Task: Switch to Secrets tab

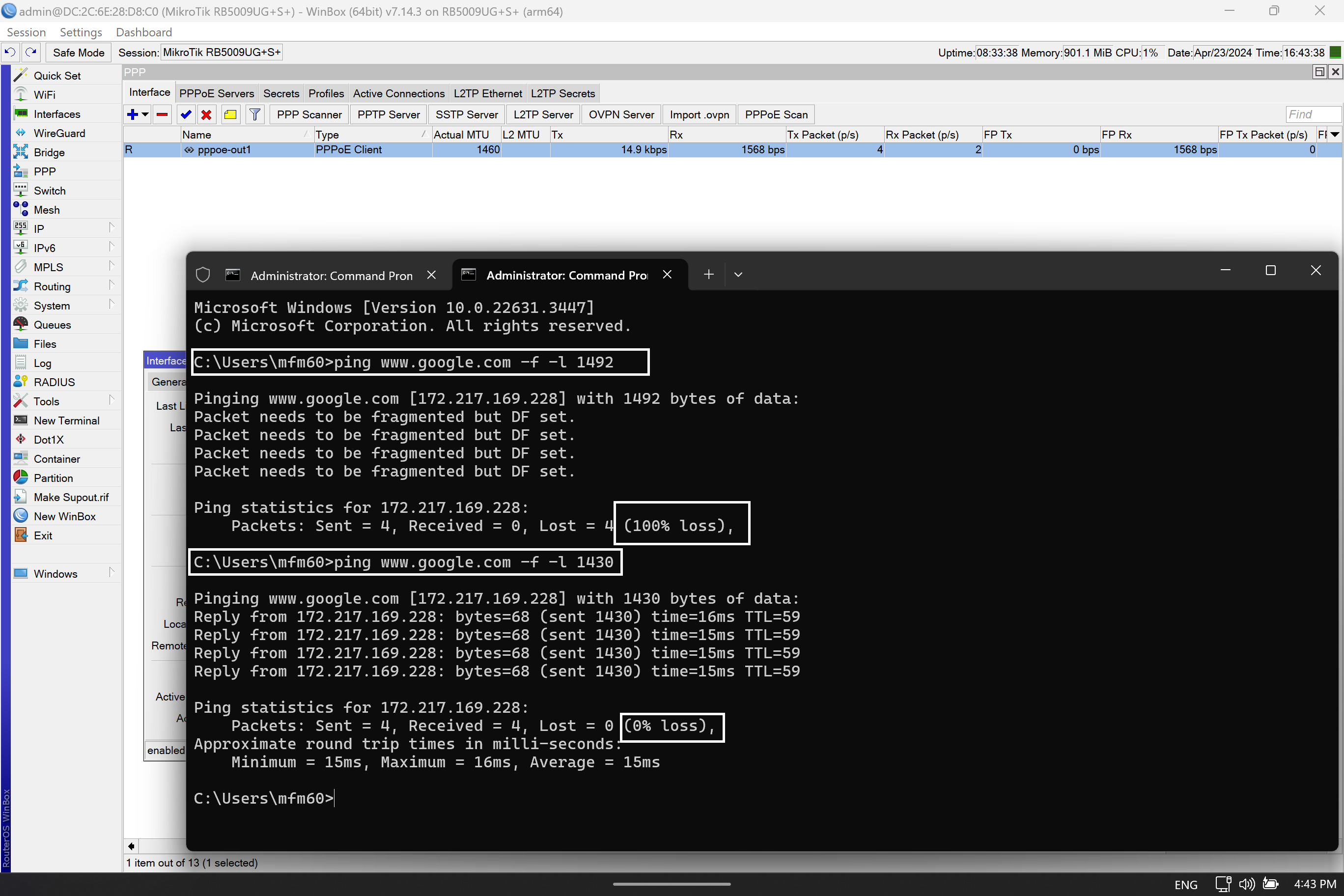Action: pos(281,93)
